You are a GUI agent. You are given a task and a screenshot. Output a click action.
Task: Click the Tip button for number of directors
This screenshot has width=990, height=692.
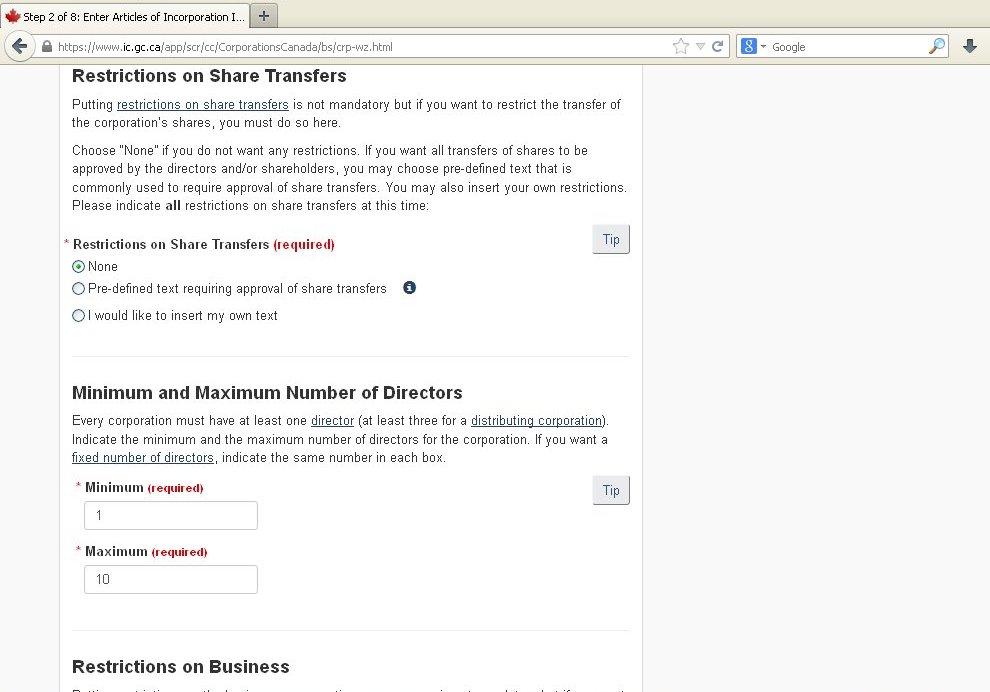point(611,491)
